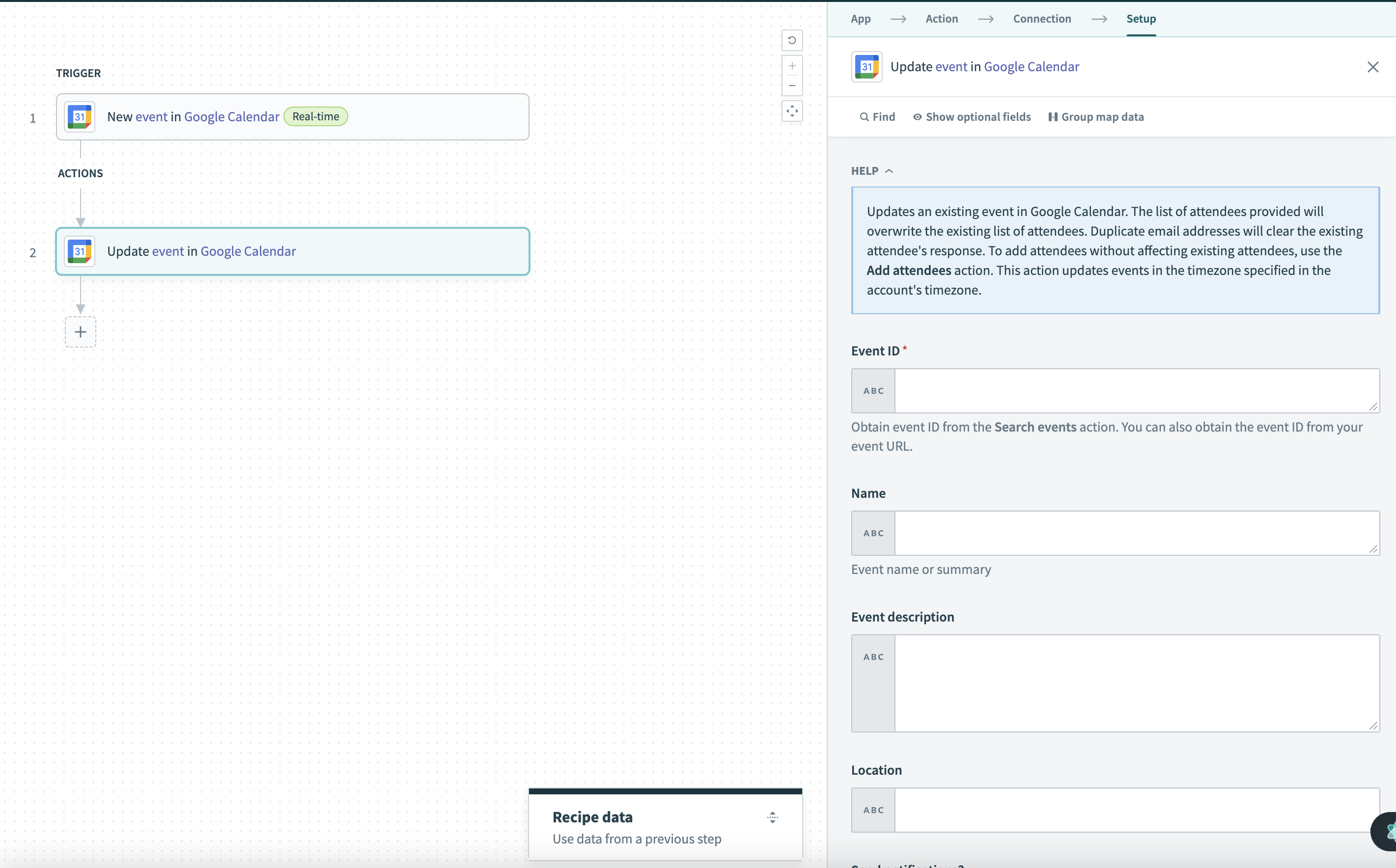Viewport: 1396px width, 868px height.
Task: Click event link in step 2
Action: tap(168, 251)
